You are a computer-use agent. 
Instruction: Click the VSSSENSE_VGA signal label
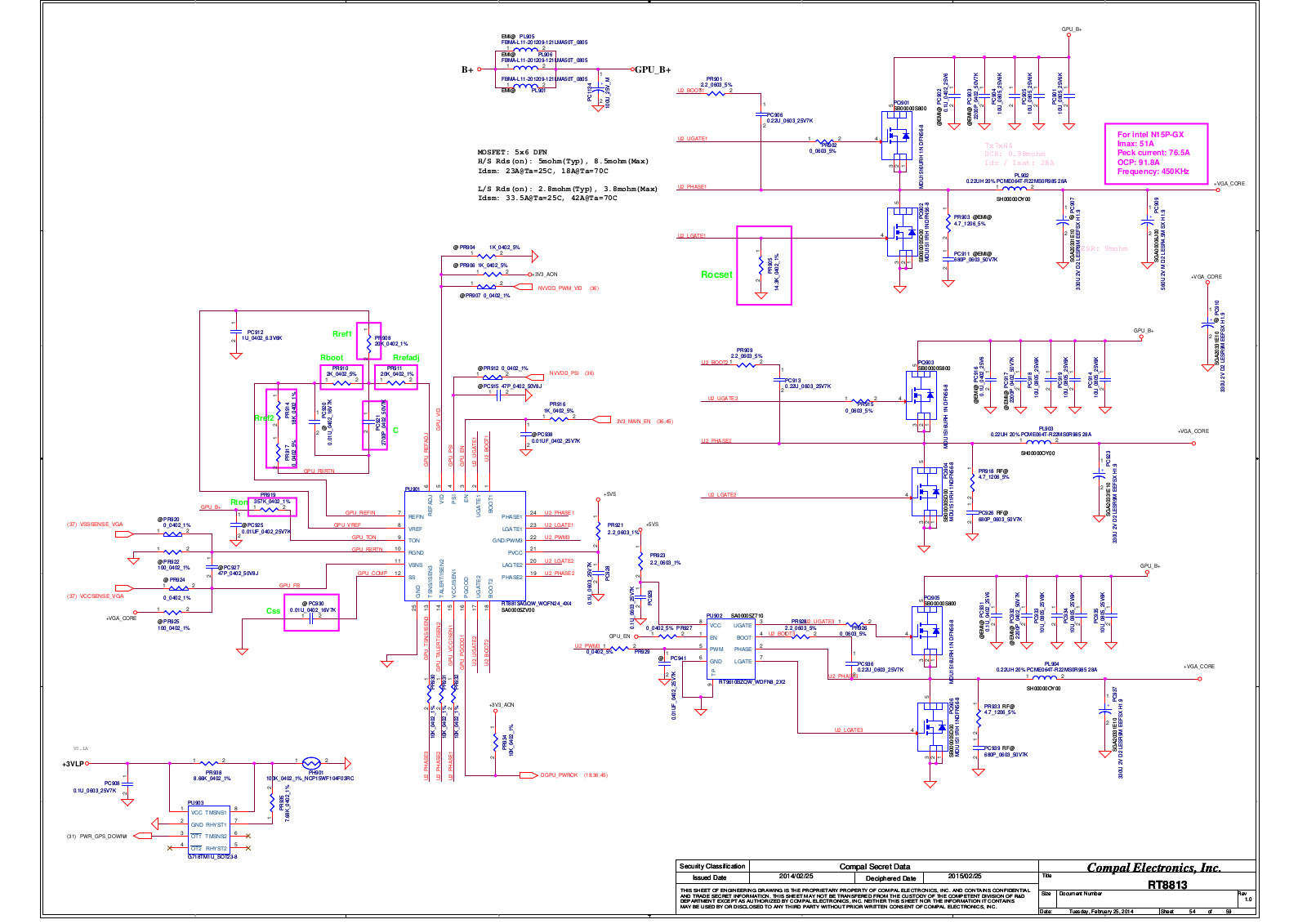pos(101,524)
